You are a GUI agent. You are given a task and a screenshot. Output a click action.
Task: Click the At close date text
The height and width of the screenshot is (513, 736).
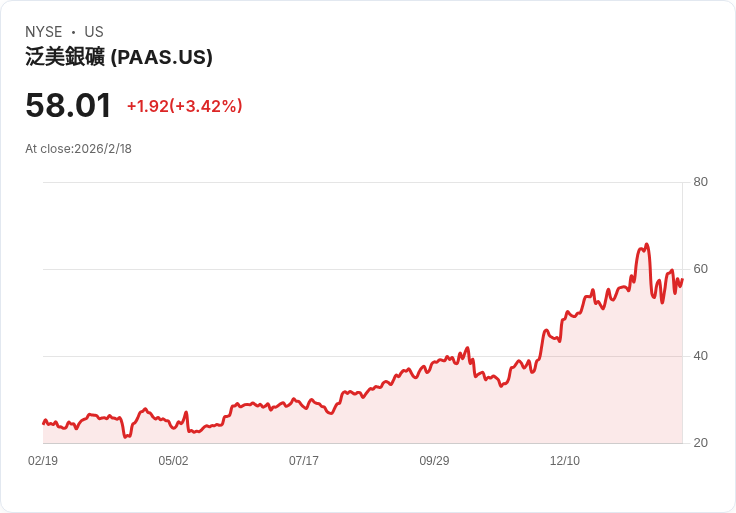pos(78,149)
